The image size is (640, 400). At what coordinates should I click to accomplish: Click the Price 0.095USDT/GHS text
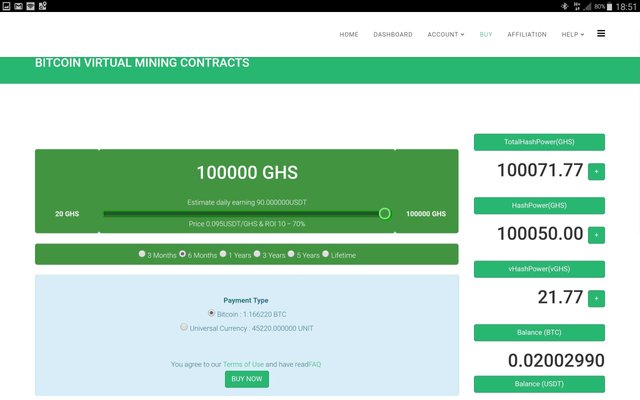pyautogui.click(x=247, y=224)
